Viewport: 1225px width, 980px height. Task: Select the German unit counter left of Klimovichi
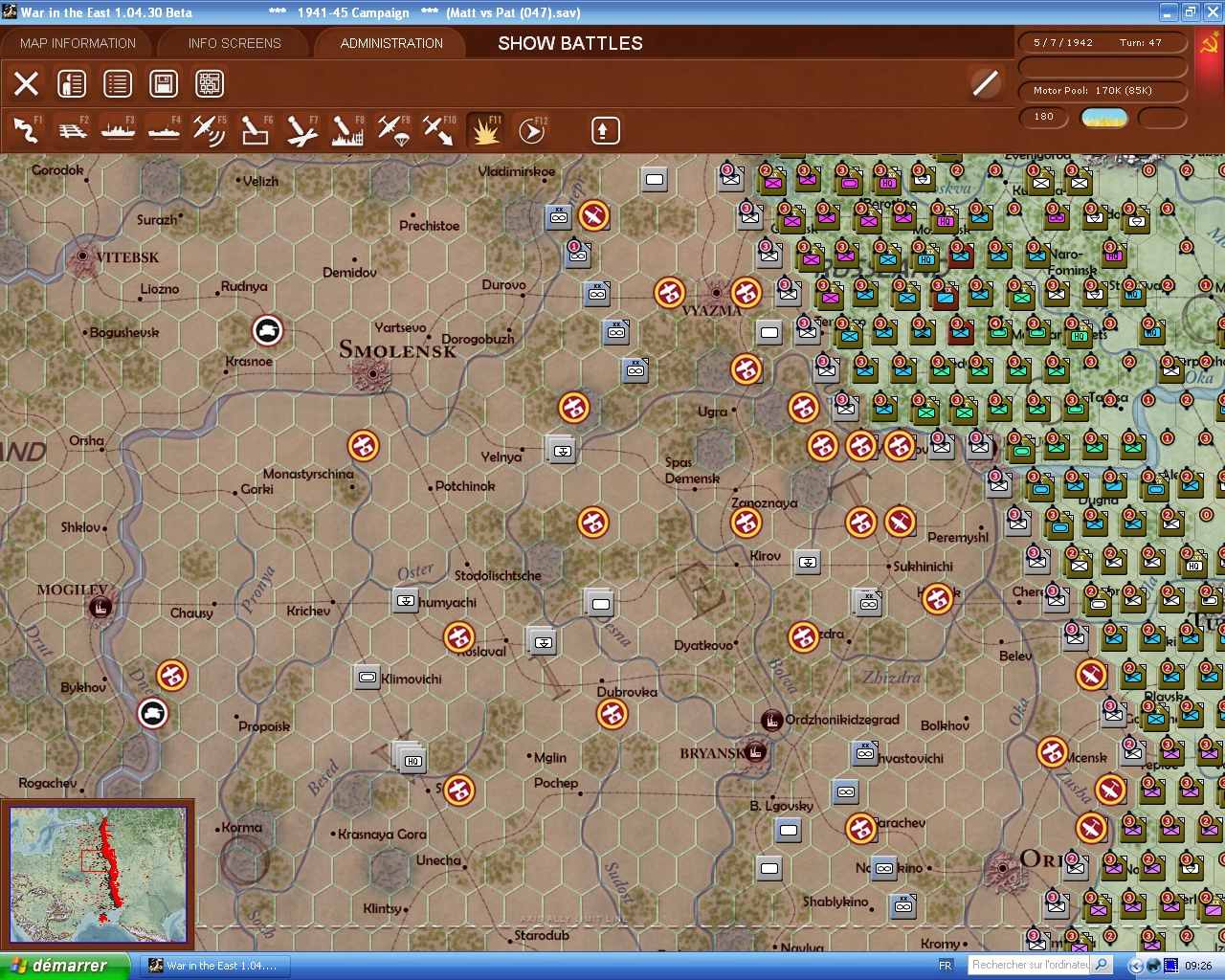(x=367, y=678)
